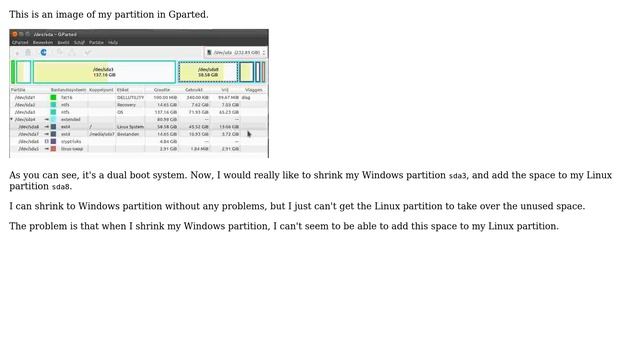
Task: Select the /dev/sda6 crypt-luks row
Action: pos(139,142)
